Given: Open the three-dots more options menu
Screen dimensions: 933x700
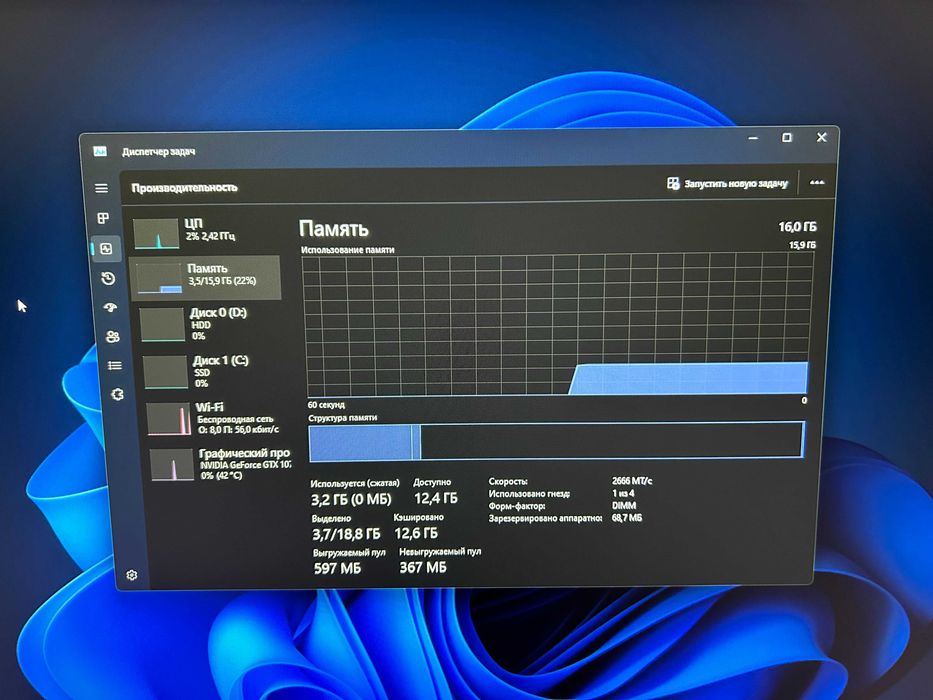Looking at the screenshot, I should click(x=817, y=183).
